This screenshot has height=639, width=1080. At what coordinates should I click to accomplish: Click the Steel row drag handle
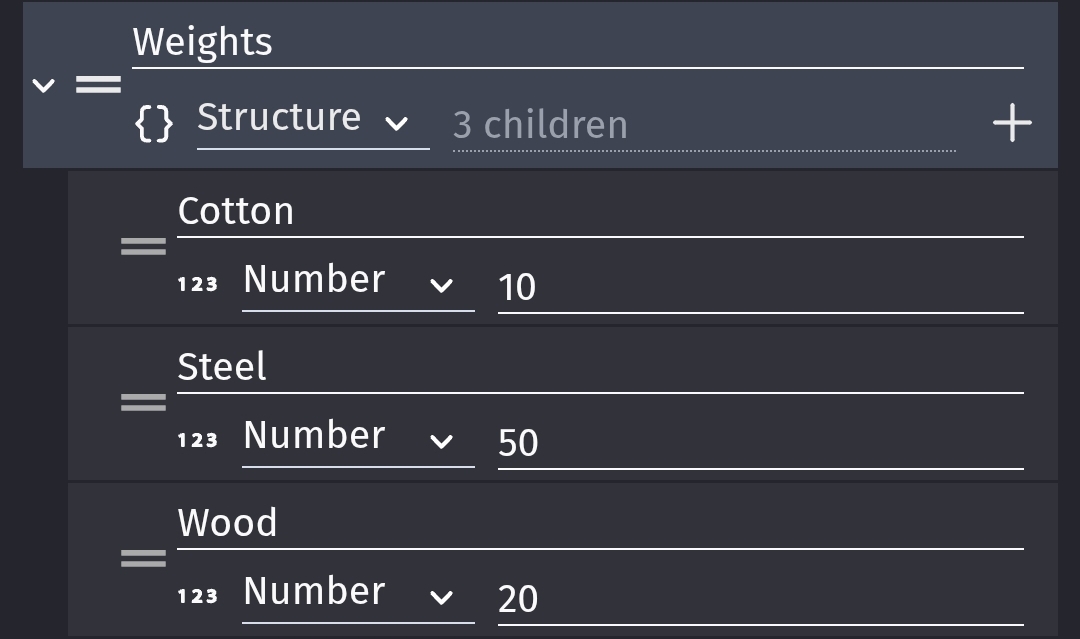click(x=143, y=402)
